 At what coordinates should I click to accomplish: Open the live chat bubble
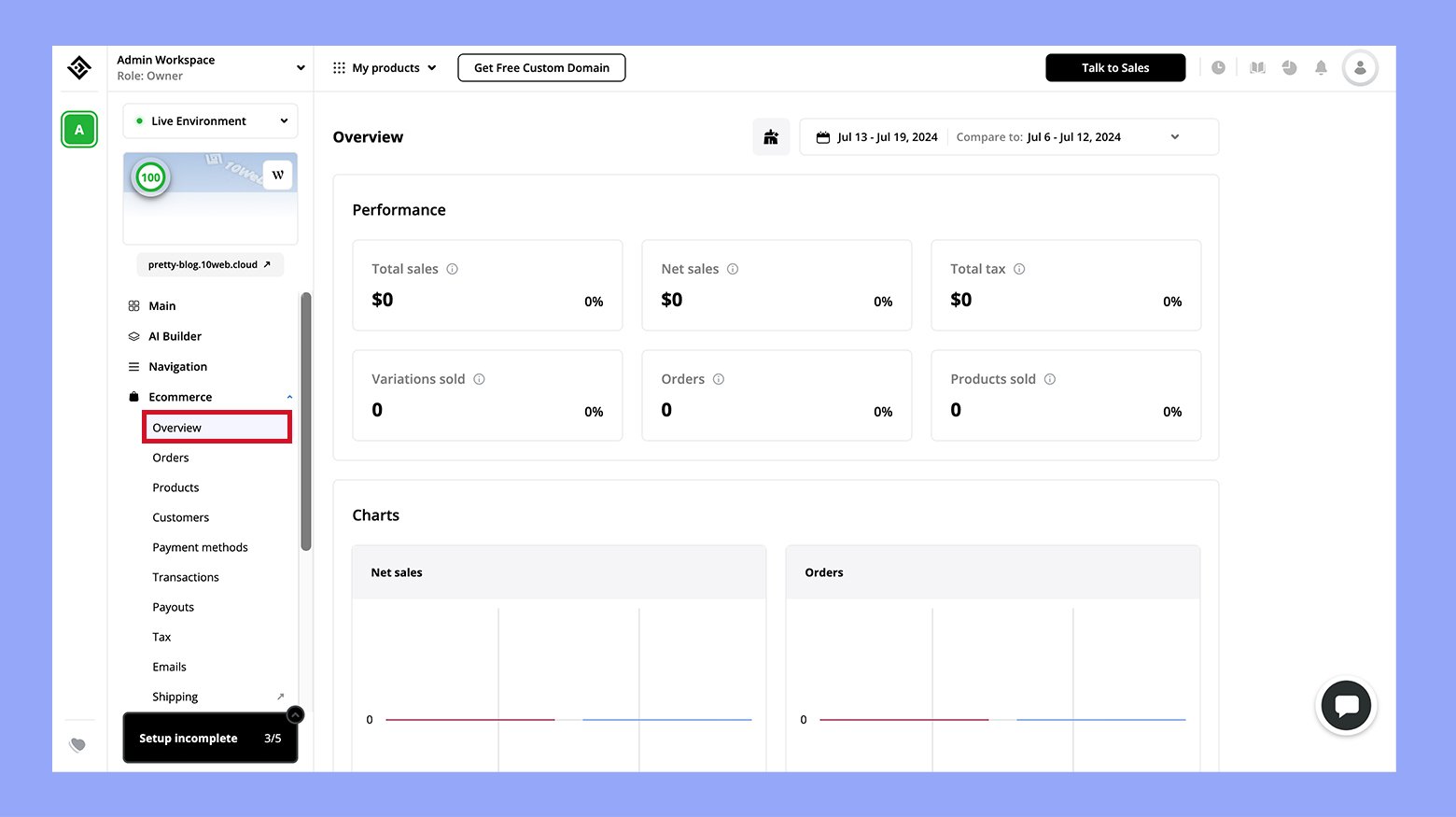(x=1346, y=706)
